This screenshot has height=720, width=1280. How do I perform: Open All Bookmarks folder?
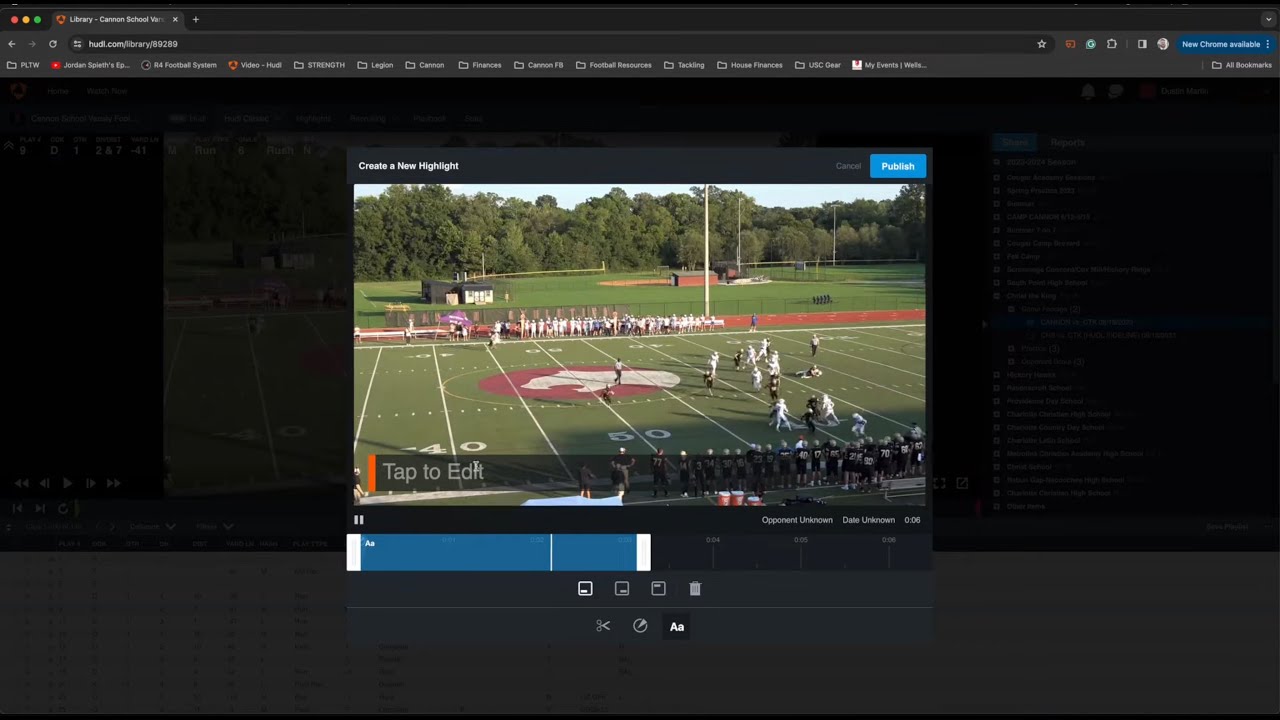(1242, 65)
